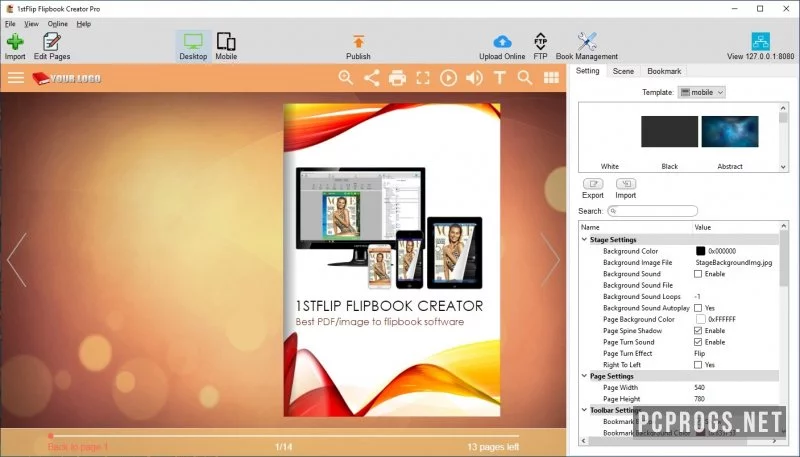Click the Background Sound File row

click(679, 285)
